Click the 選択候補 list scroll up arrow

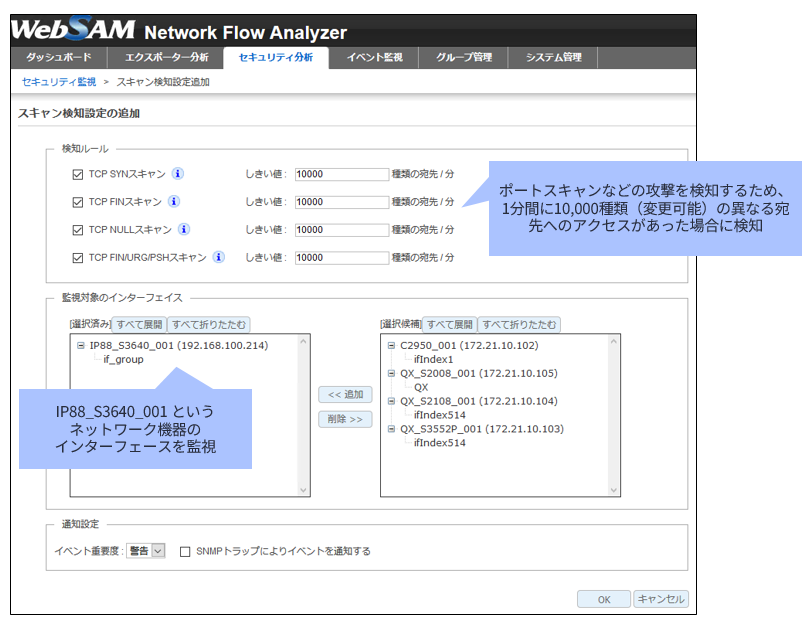(614, 341)
